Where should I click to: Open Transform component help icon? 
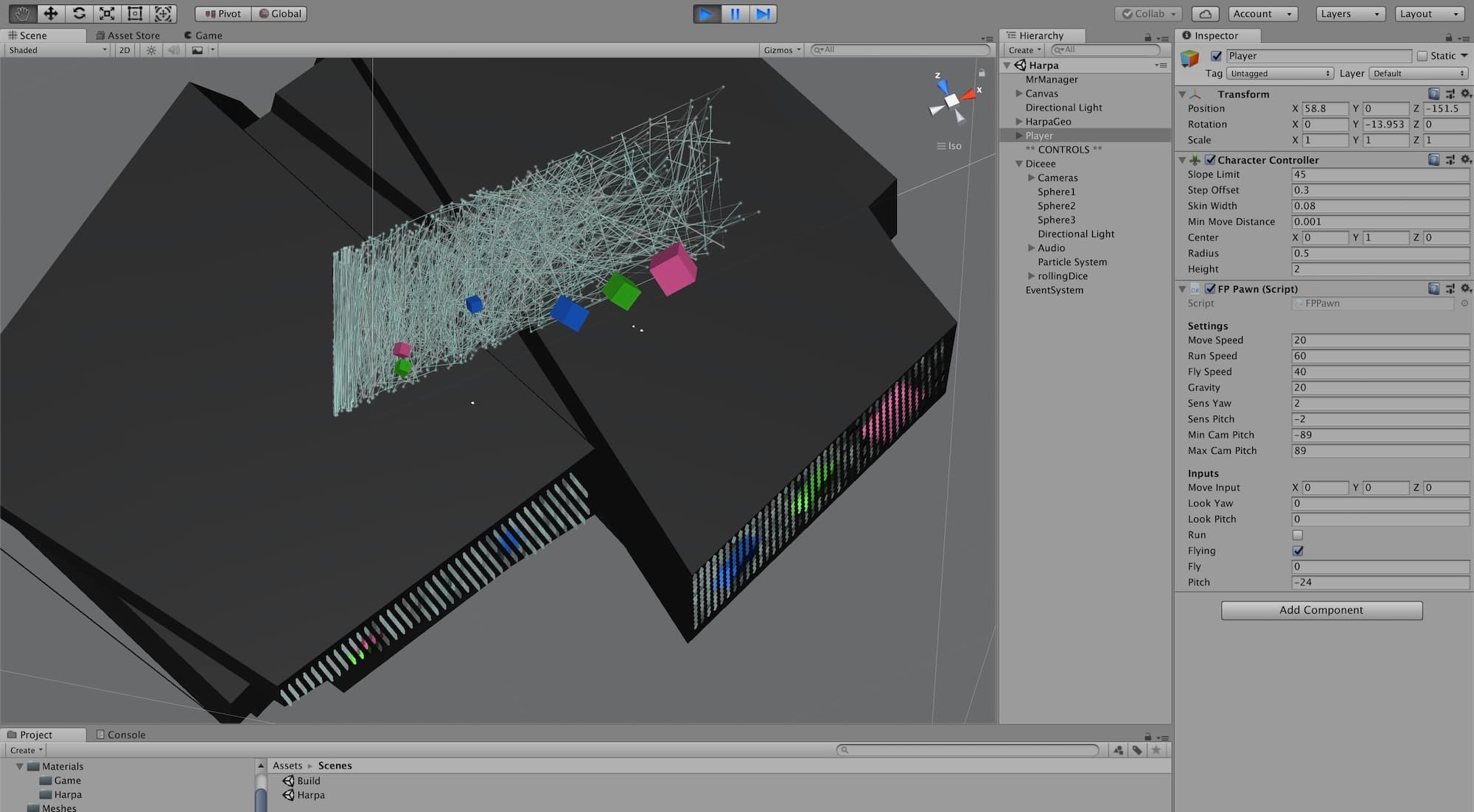(x=1433, y=94)
